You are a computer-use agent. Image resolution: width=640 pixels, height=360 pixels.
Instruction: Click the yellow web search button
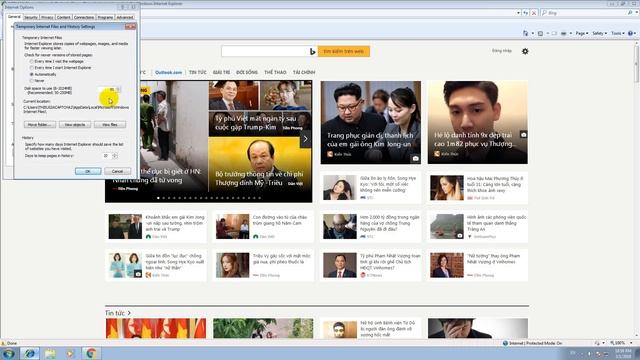click(x=344, y=51)
